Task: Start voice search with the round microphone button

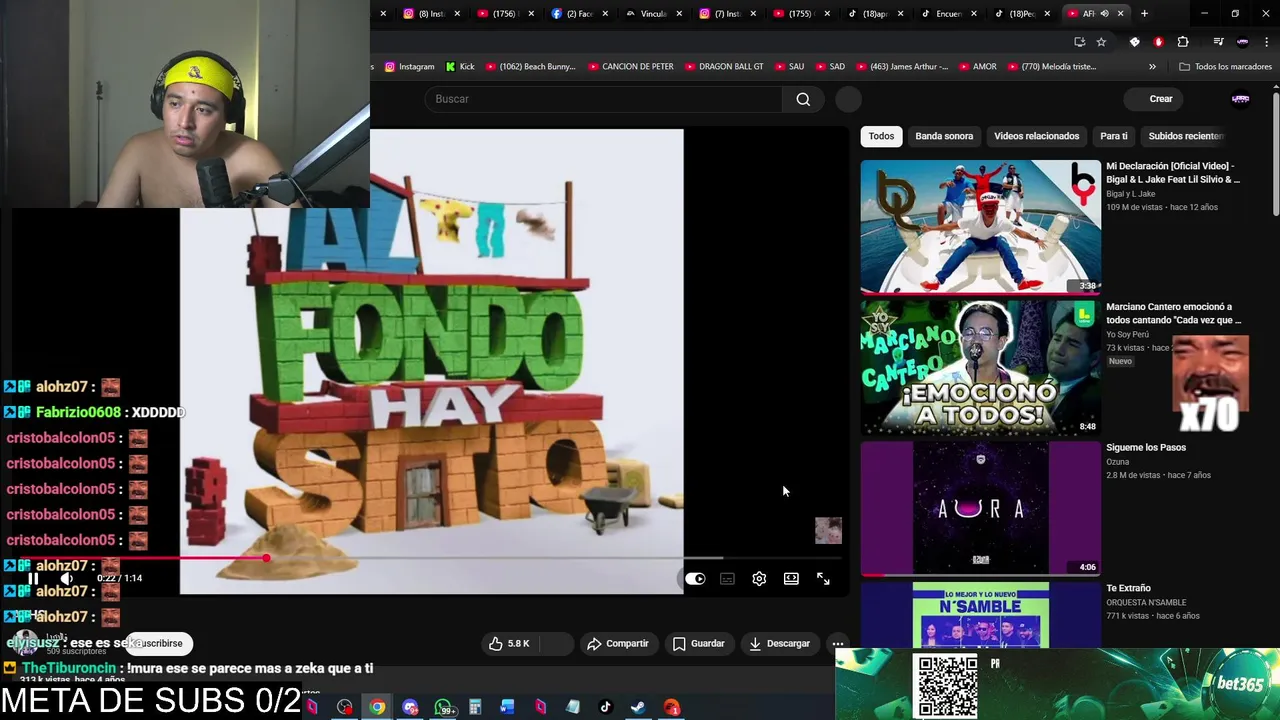Action: tap(848, 99)
